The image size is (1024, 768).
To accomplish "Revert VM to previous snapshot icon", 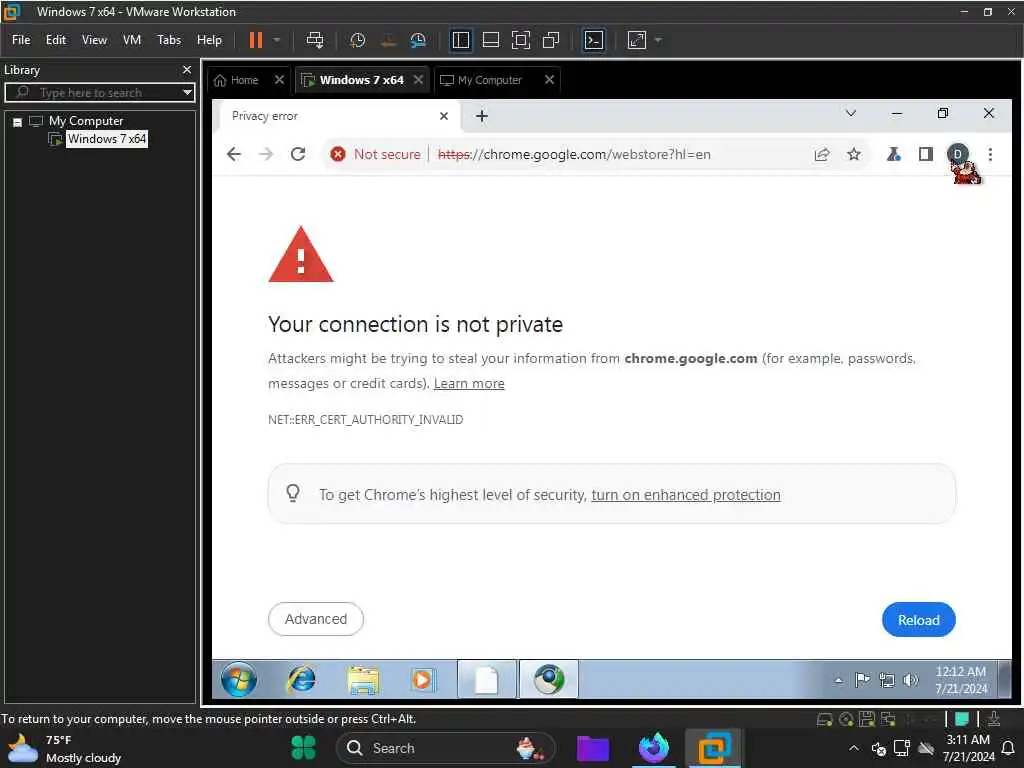I will [x=388, y=40].
